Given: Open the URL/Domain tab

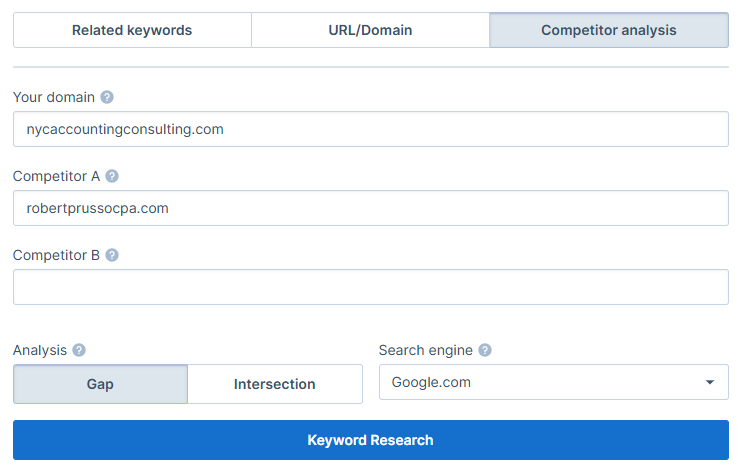Looking at the screenshot, I should point(370,30).
